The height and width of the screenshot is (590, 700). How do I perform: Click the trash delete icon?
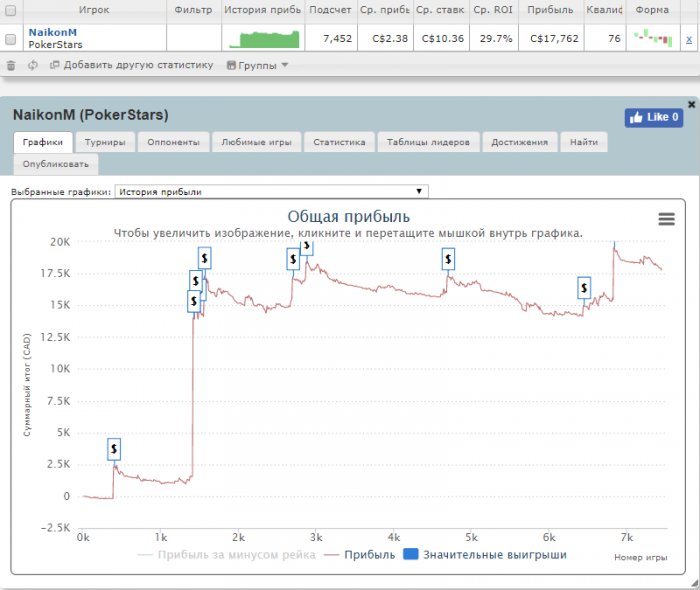click(11, 66)
